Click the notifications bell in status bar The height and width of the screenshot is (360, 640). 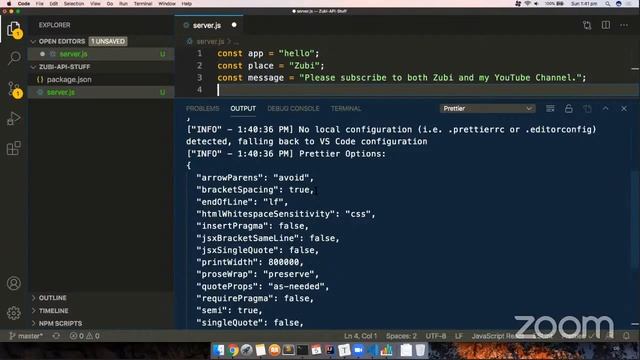click(x=626, y=336)
